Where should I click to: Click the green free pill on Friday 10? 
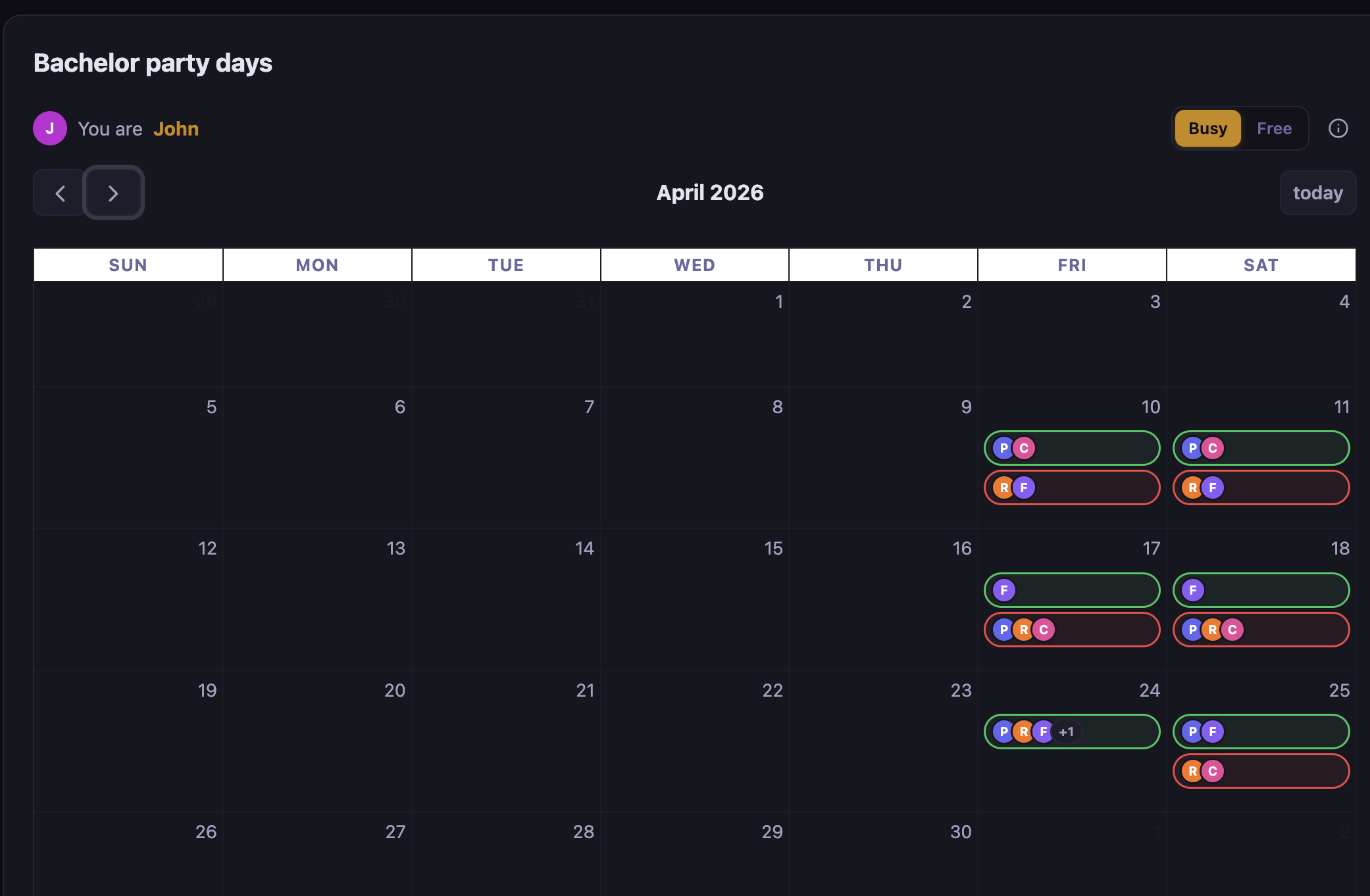point(1072,448)
